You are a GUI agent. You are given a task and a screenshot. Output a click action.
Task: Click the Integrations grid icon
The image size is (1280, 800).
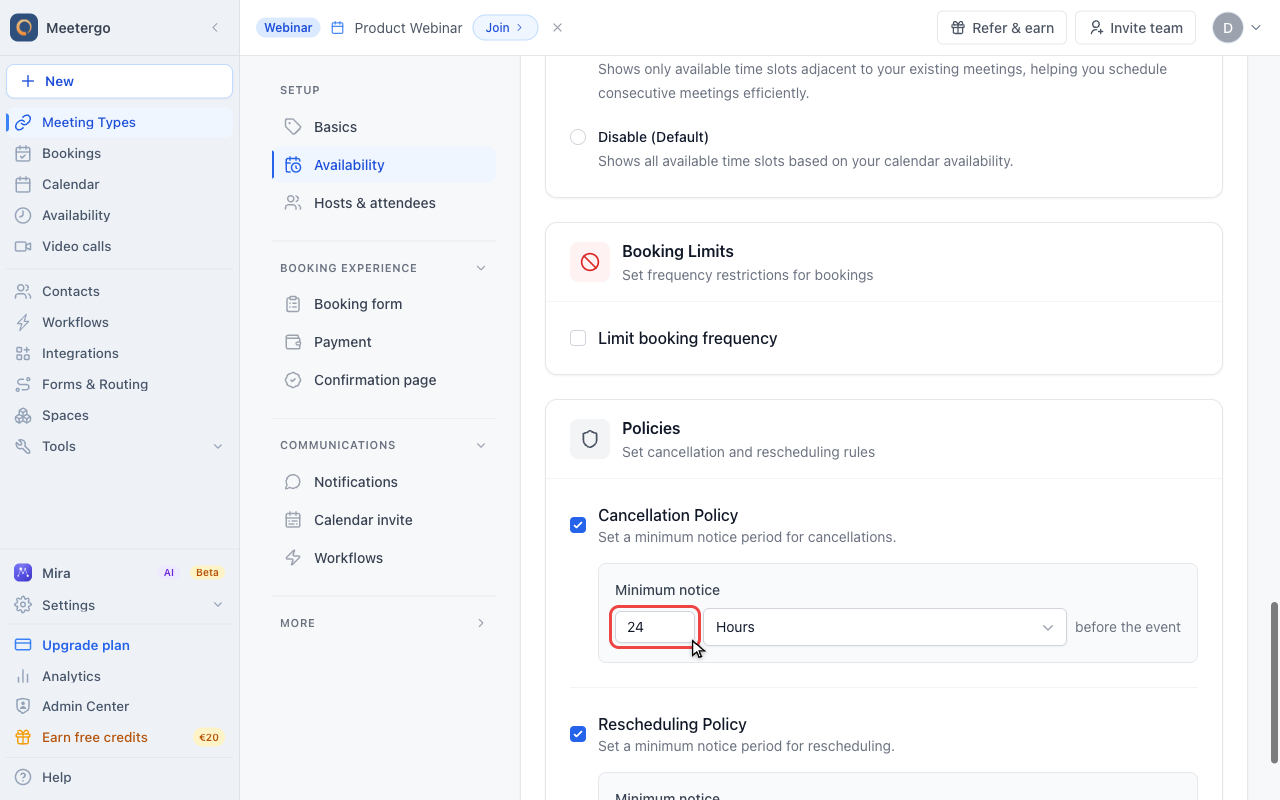(23, 353)
